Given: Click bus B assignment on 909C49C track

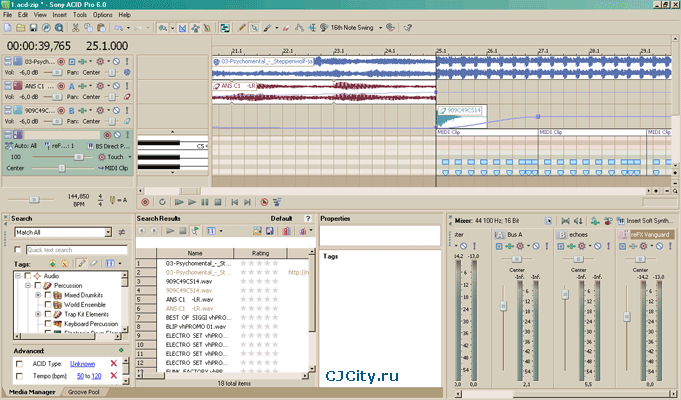Looking at the screenshot, I should (x=72, y=110).
